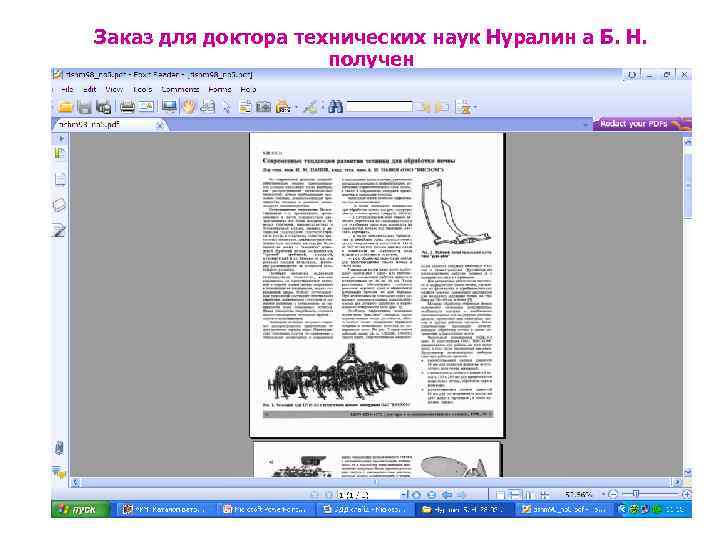The height and width of the screenshot is (540, 720).
Task: Open the Tools menu
Action: tap(142, 89)
